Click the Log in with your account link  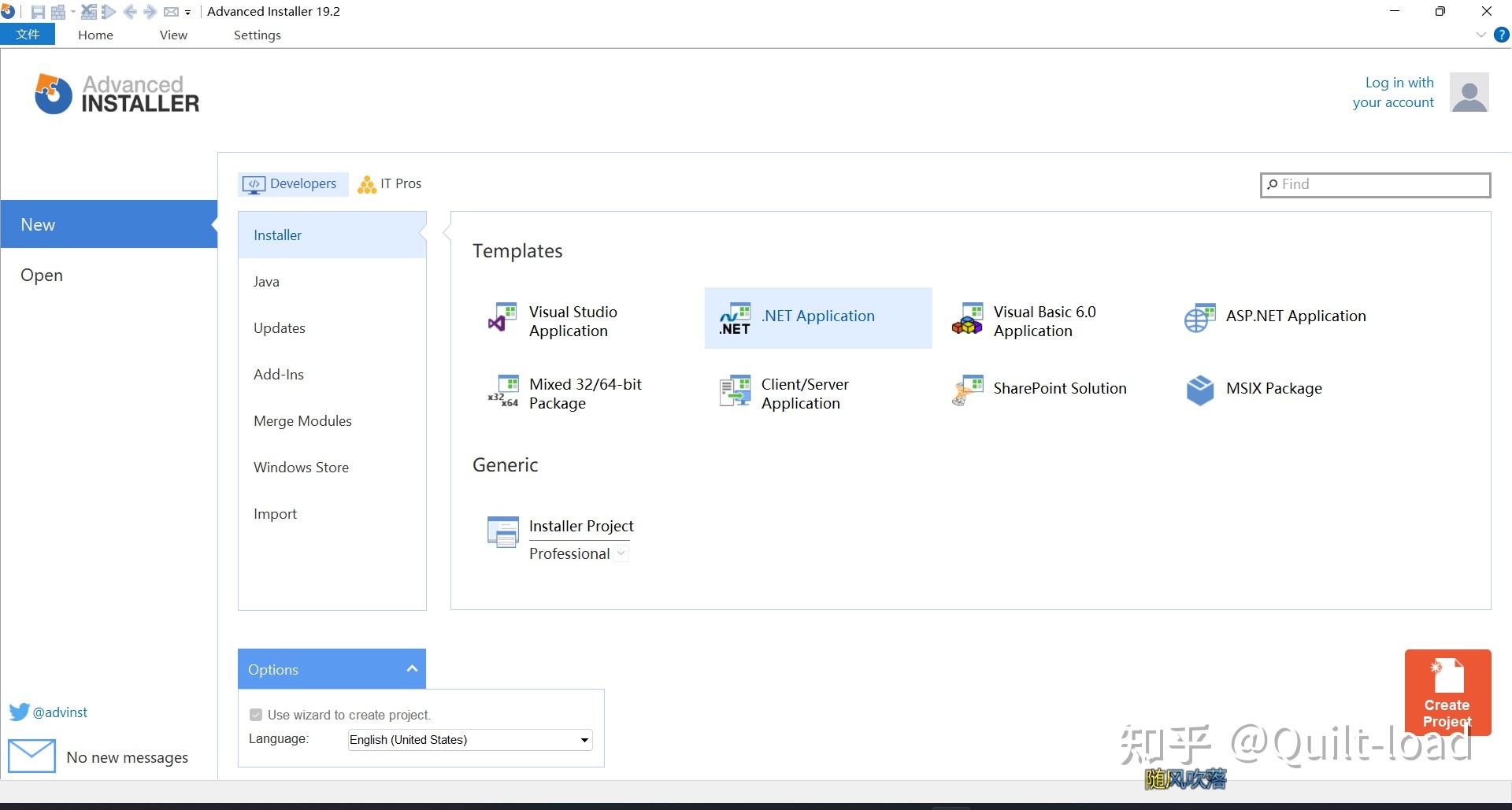[x=1399, y=92]
